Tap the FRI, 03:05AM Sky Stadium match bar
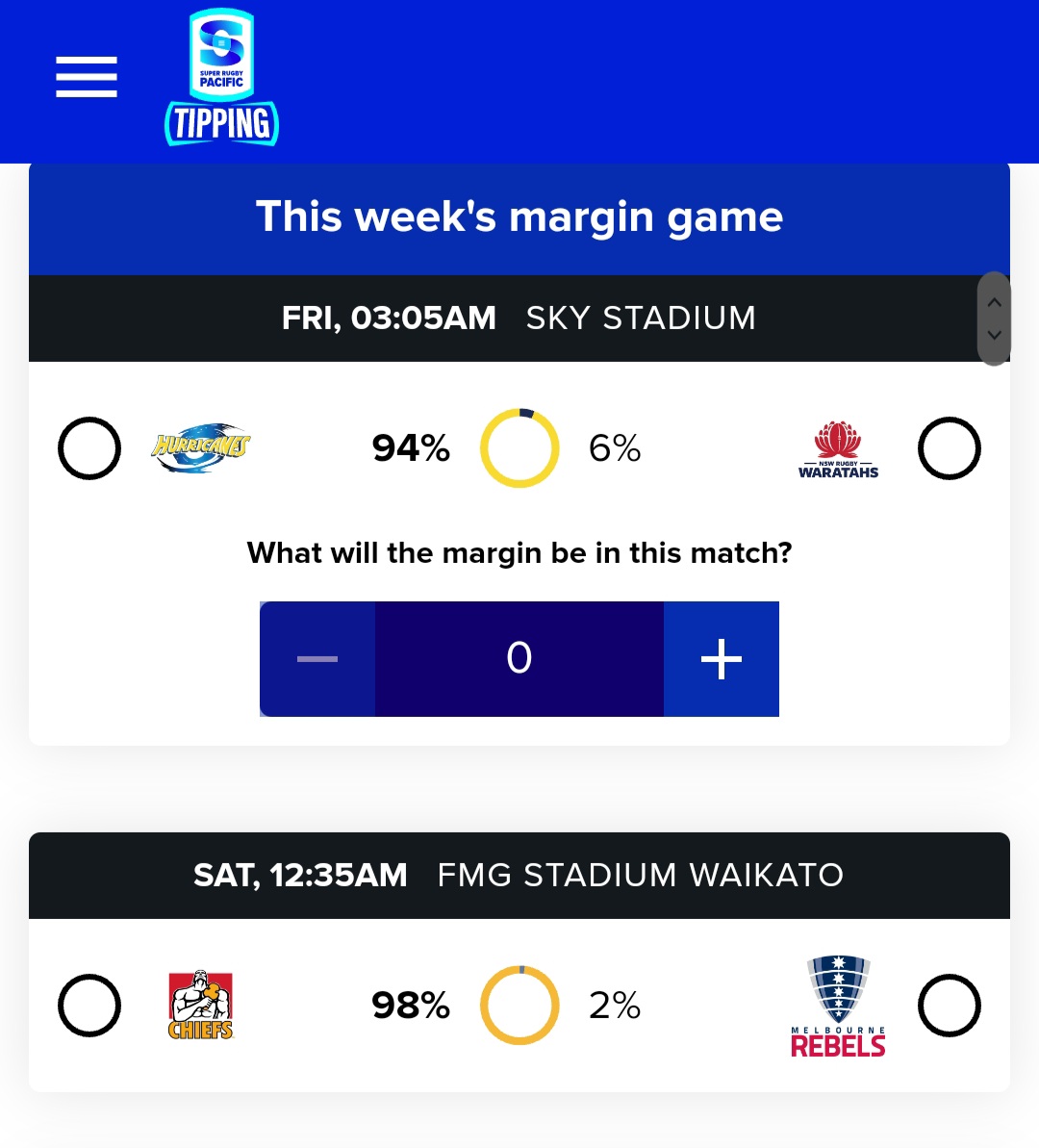This screenshot has width=1039, height=1148. click(519, 319)
